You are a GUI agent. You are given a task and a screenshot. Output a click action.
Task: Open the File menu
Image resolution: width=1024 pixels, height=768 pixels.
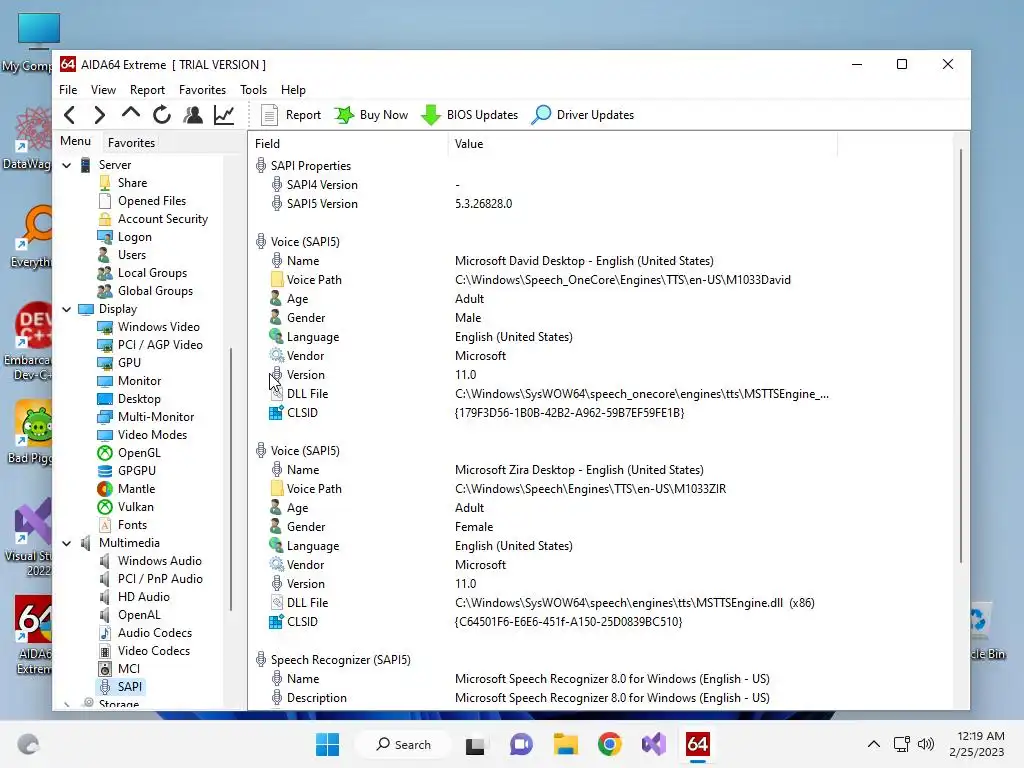coord(68,89)
